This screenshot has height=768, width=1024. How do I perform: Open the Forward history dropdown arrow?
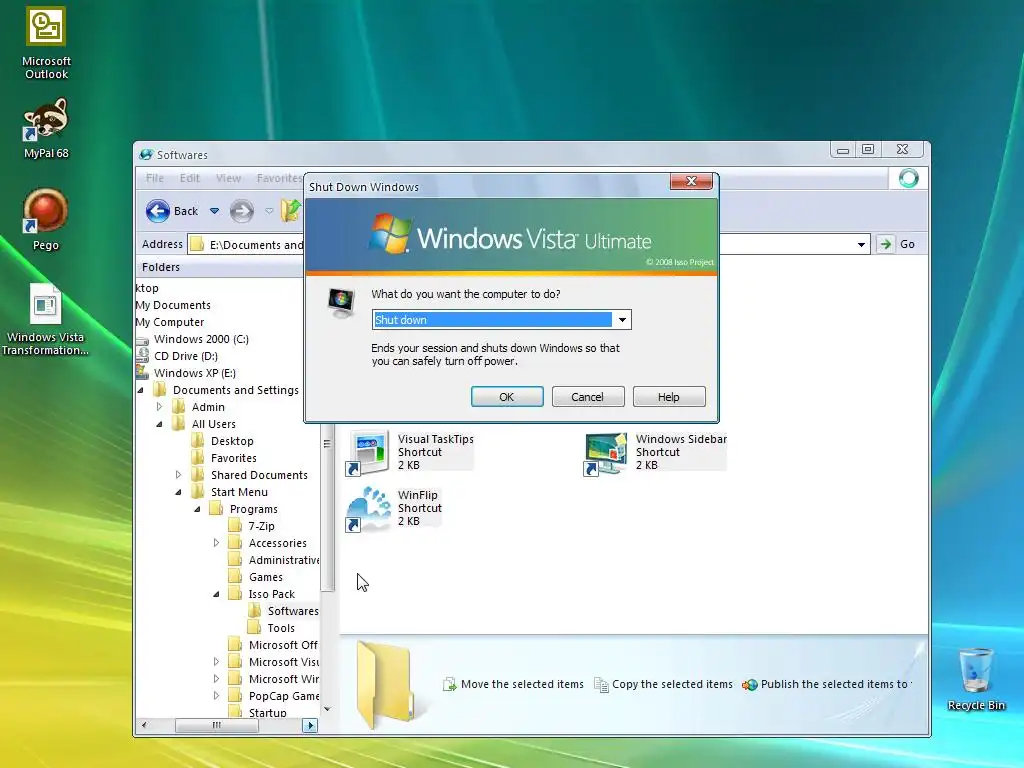click(269, 211)
